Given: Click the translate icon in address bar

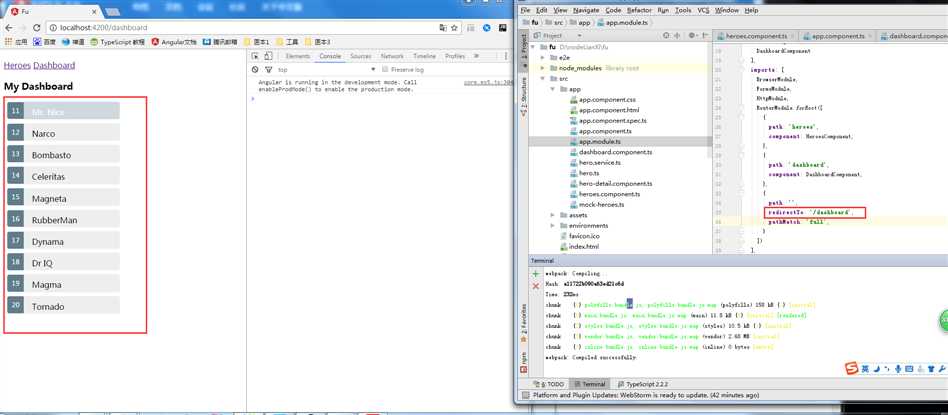Looking at the screenshot, I should click(443, 28).
